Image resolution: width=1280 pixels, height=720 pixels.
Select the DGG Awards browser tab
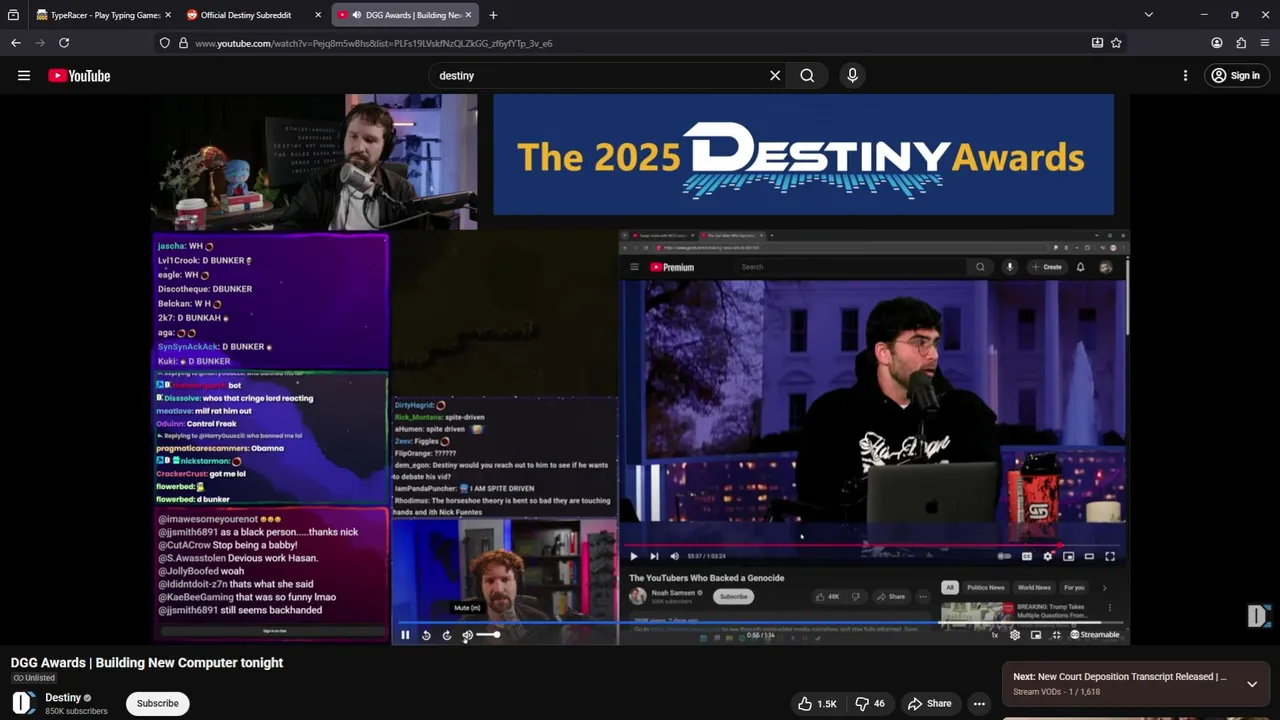coord(406,15)
